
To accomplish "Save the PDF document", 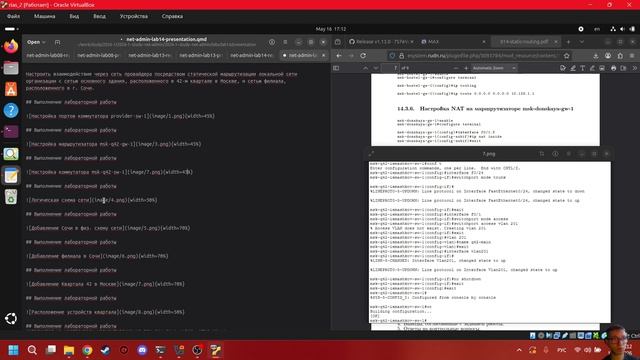I will [x=623, y=68].
